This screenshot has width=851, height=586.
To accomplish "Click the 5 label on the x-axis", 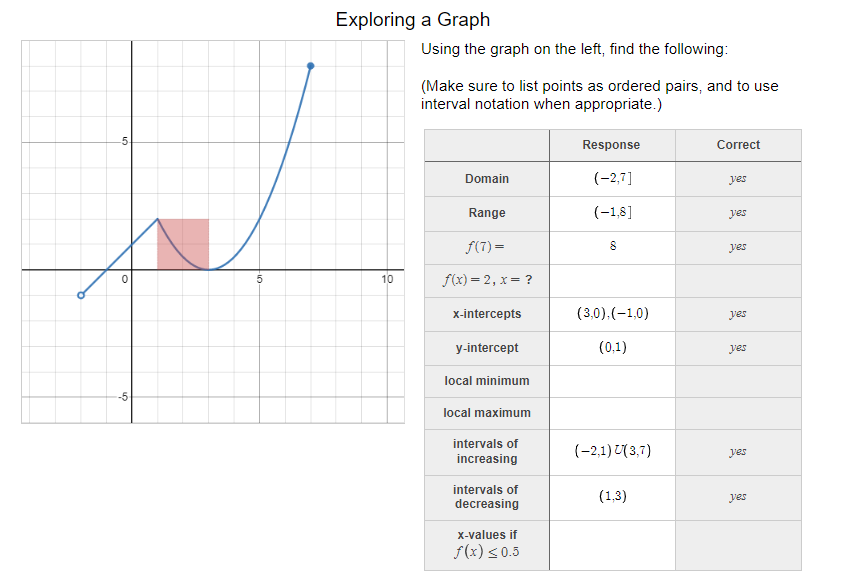I will tap(259, 281).
